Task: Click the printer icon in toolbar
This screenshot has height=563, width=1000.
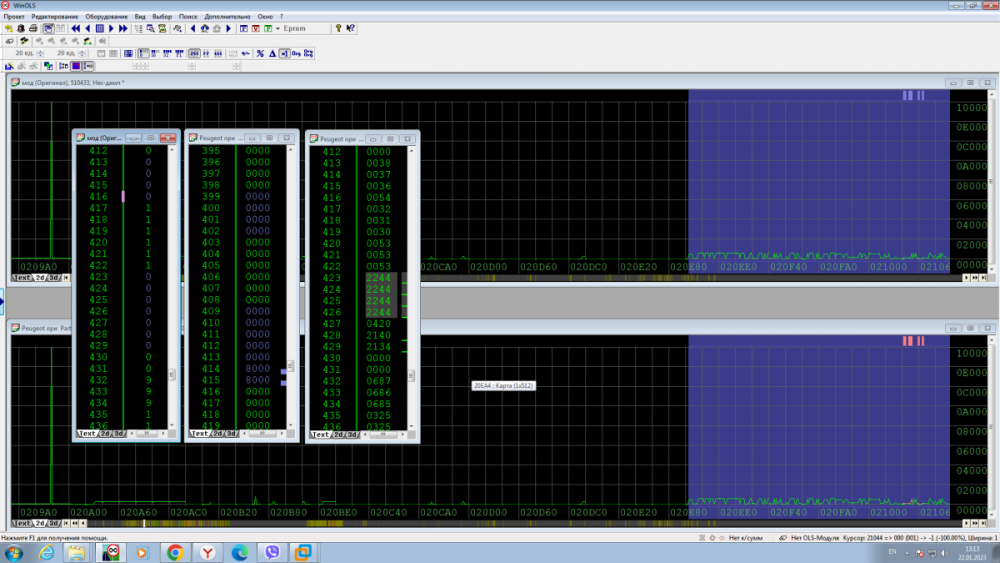Action: [33, 28]
